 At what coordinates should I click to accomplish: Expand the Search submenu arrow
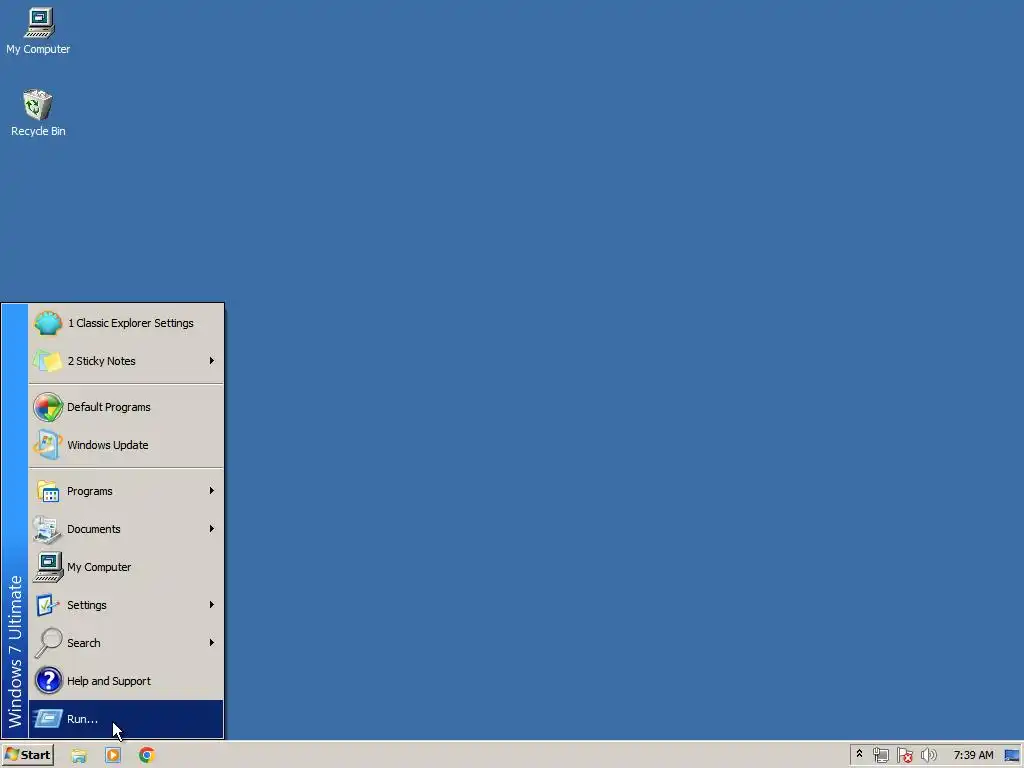click(212, 643)
